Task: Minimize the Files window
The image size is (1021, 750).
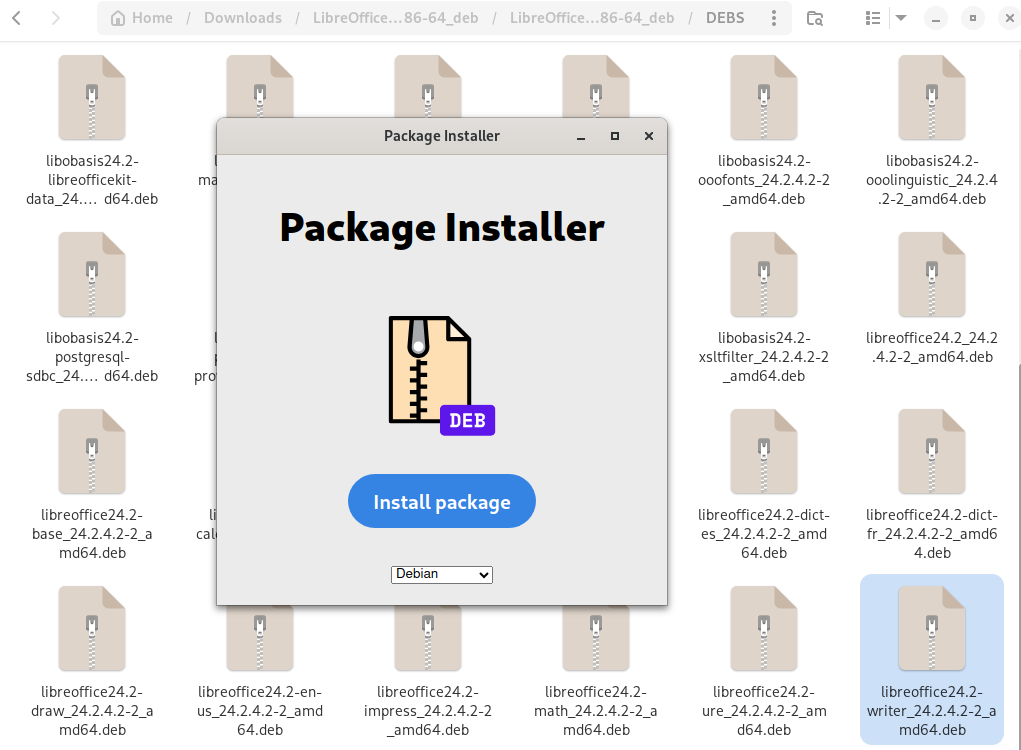Action: pos(936,18)
